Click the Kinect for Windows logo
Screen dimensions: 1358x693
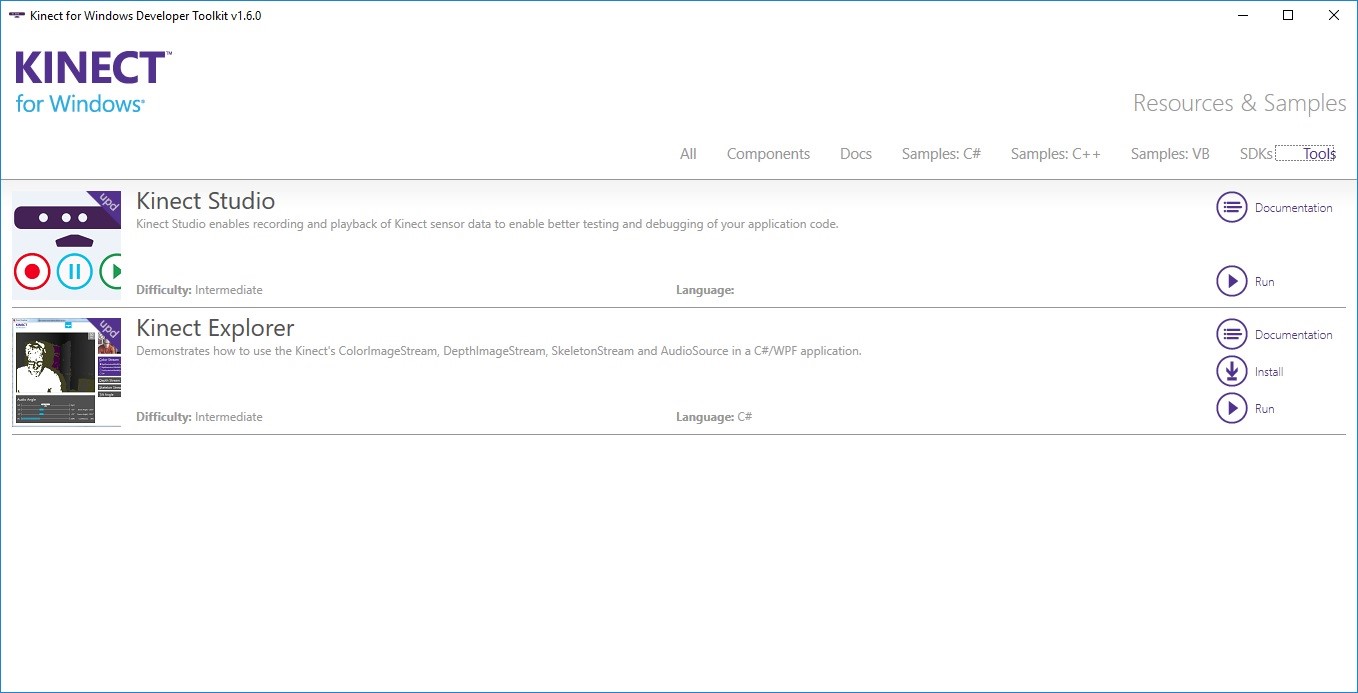93,82
